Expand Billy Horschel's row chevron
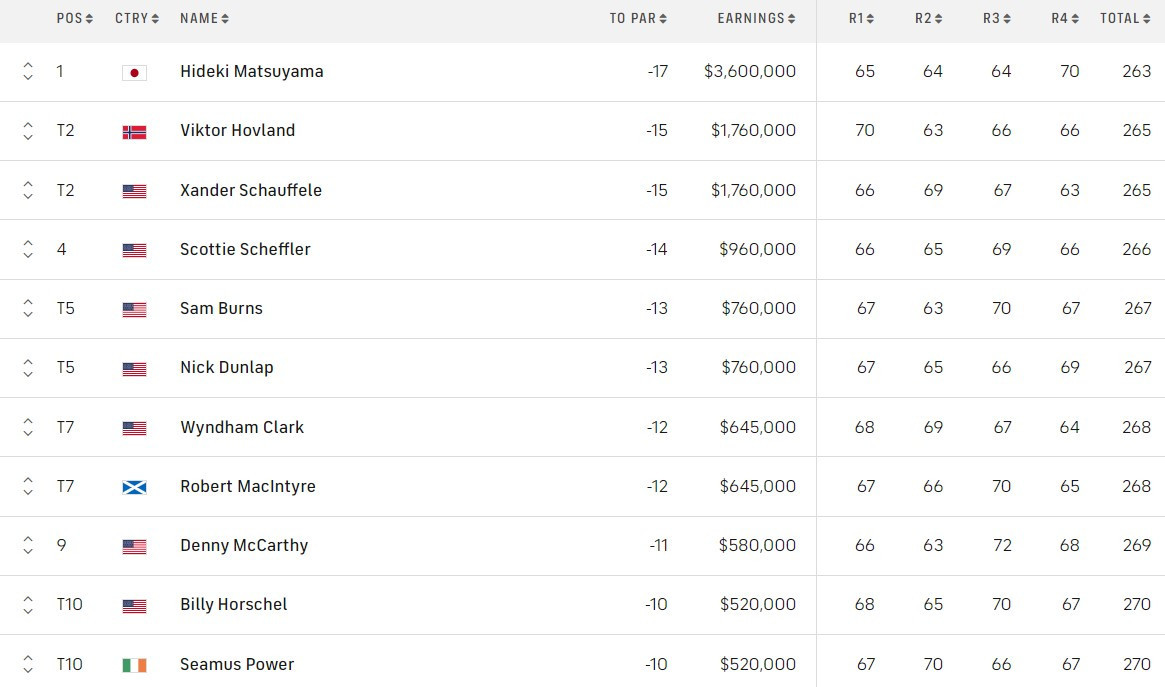The height and width of the screenshot is (687, 1165). tap(28, 605)
